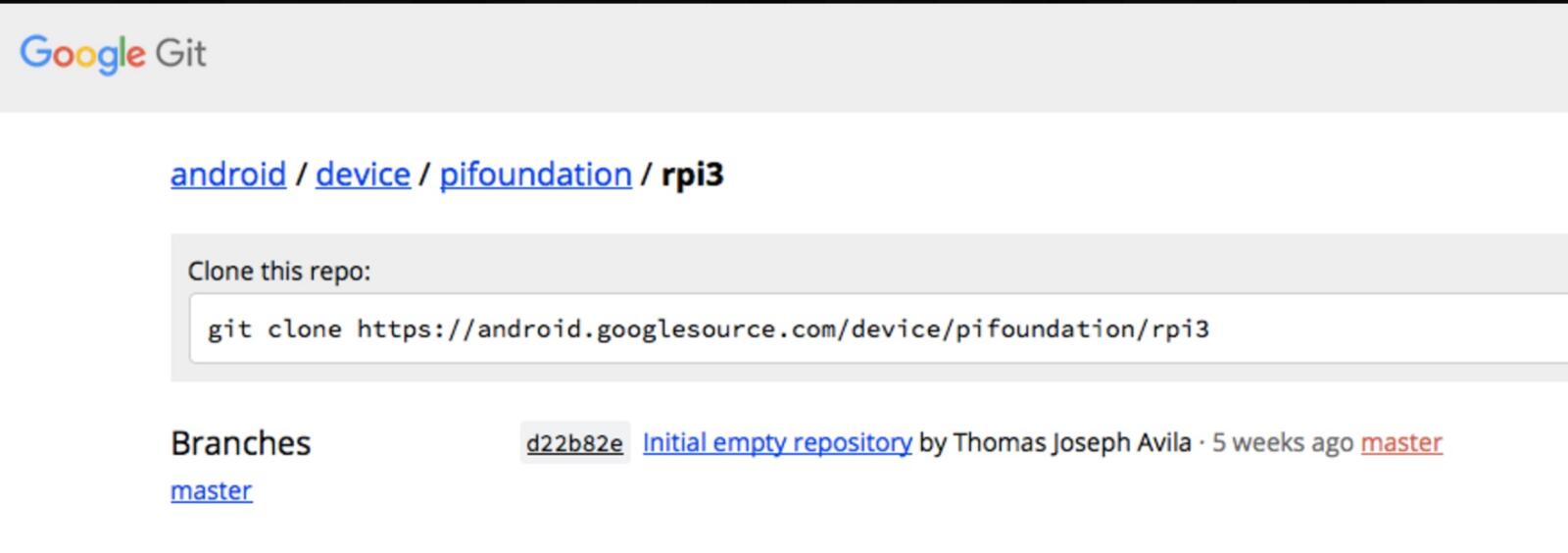Click the googlesource URL inside the clone box
The height and width of the screenshot is (553, 1568).
[783, 328]
